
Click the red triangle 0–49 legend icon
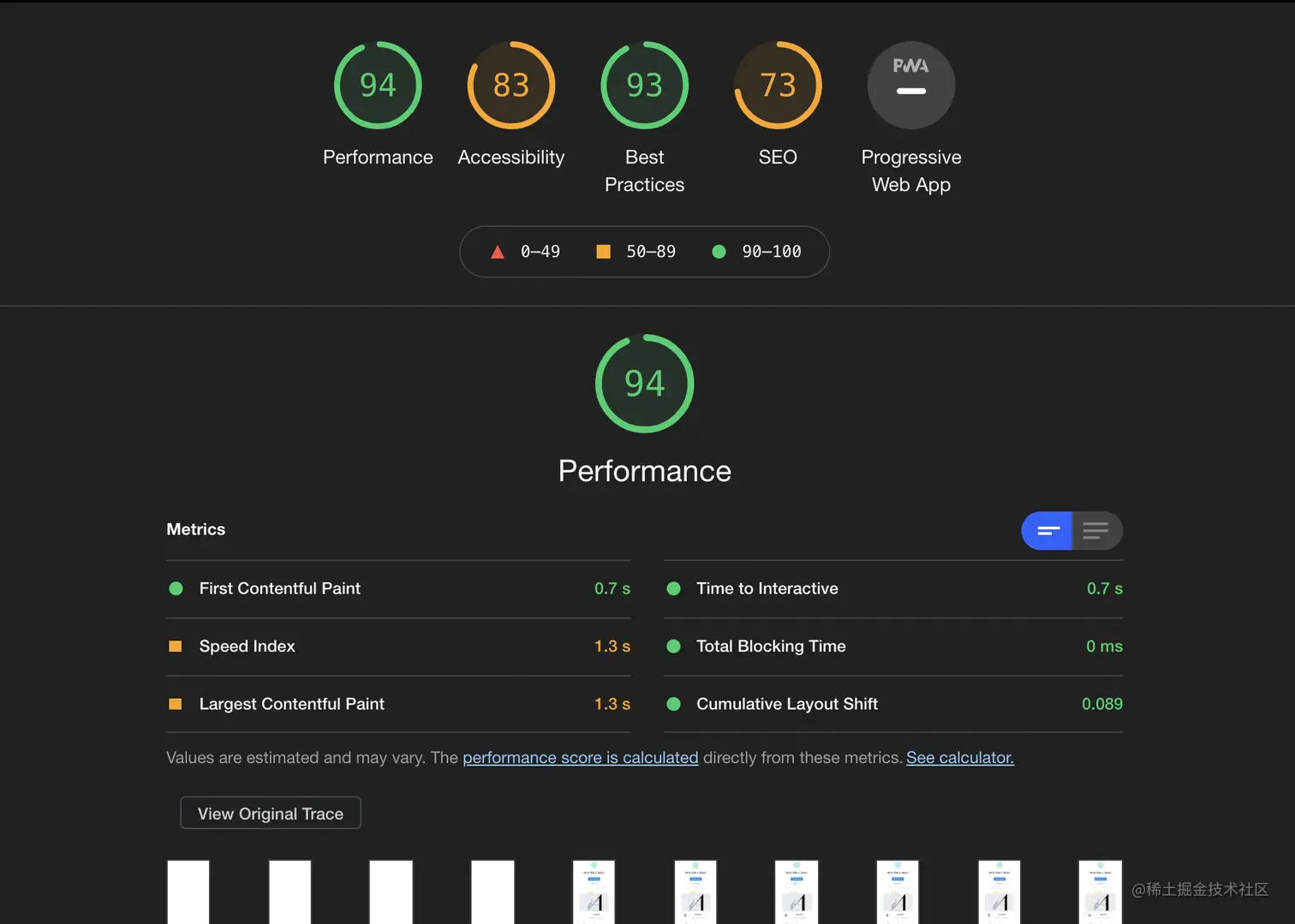point(498,252)
